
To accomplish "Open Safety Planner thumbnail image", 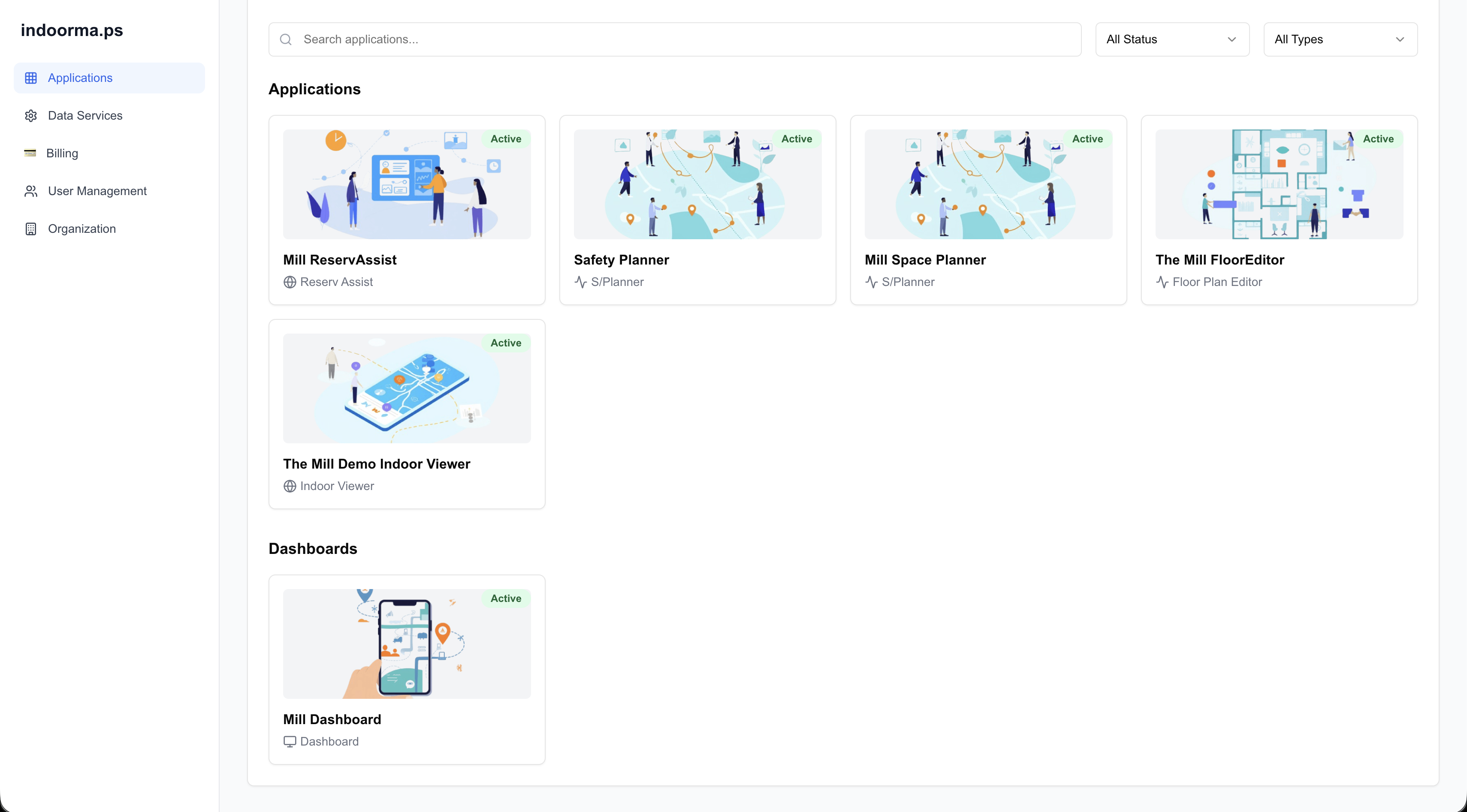I will (x=697, y=184).
